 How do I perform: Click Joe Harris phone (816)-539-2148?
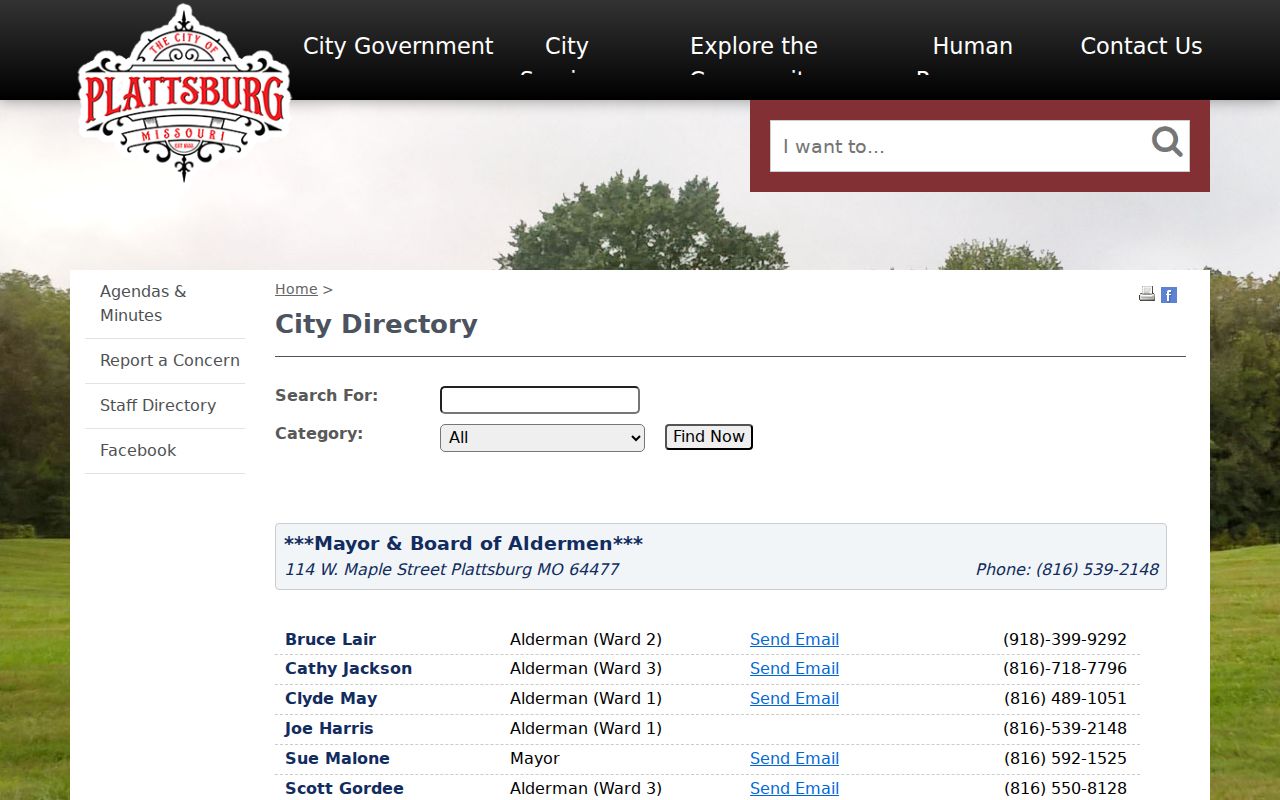[1065, 728]
